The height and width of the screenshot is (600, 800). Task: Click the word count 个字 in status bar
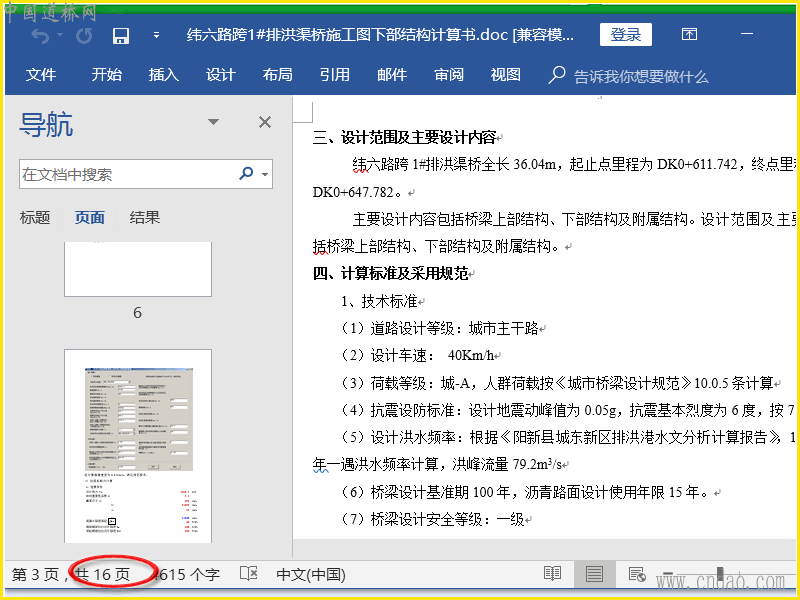pos(187,574)
